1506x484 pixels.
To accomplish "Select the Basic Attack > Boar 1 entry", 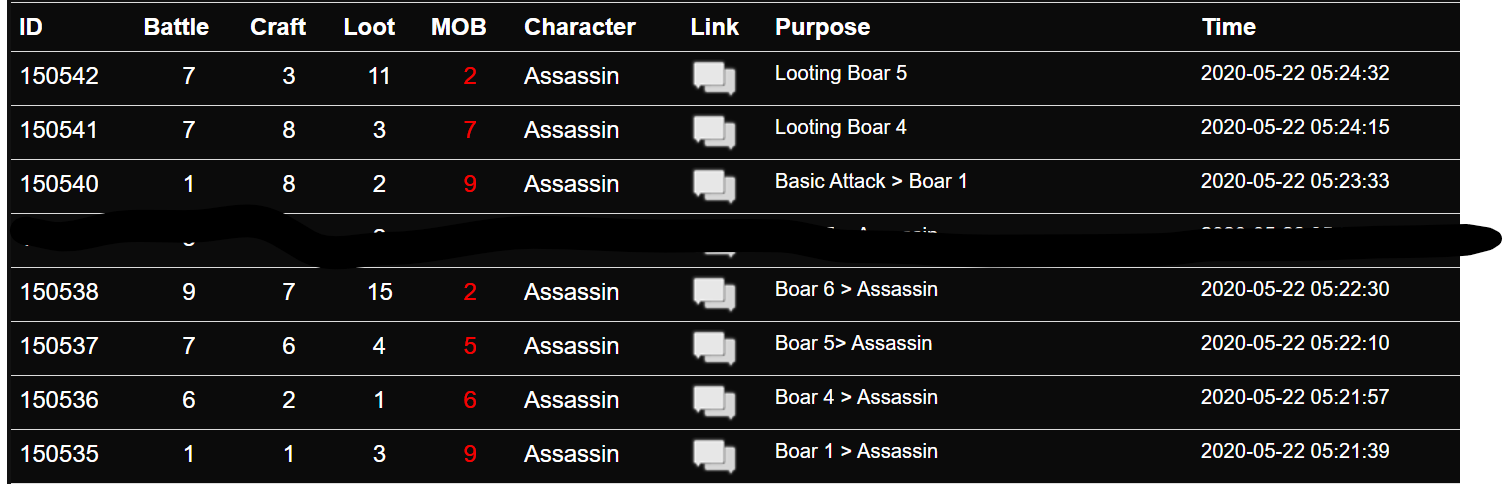I will coord(871,182).
